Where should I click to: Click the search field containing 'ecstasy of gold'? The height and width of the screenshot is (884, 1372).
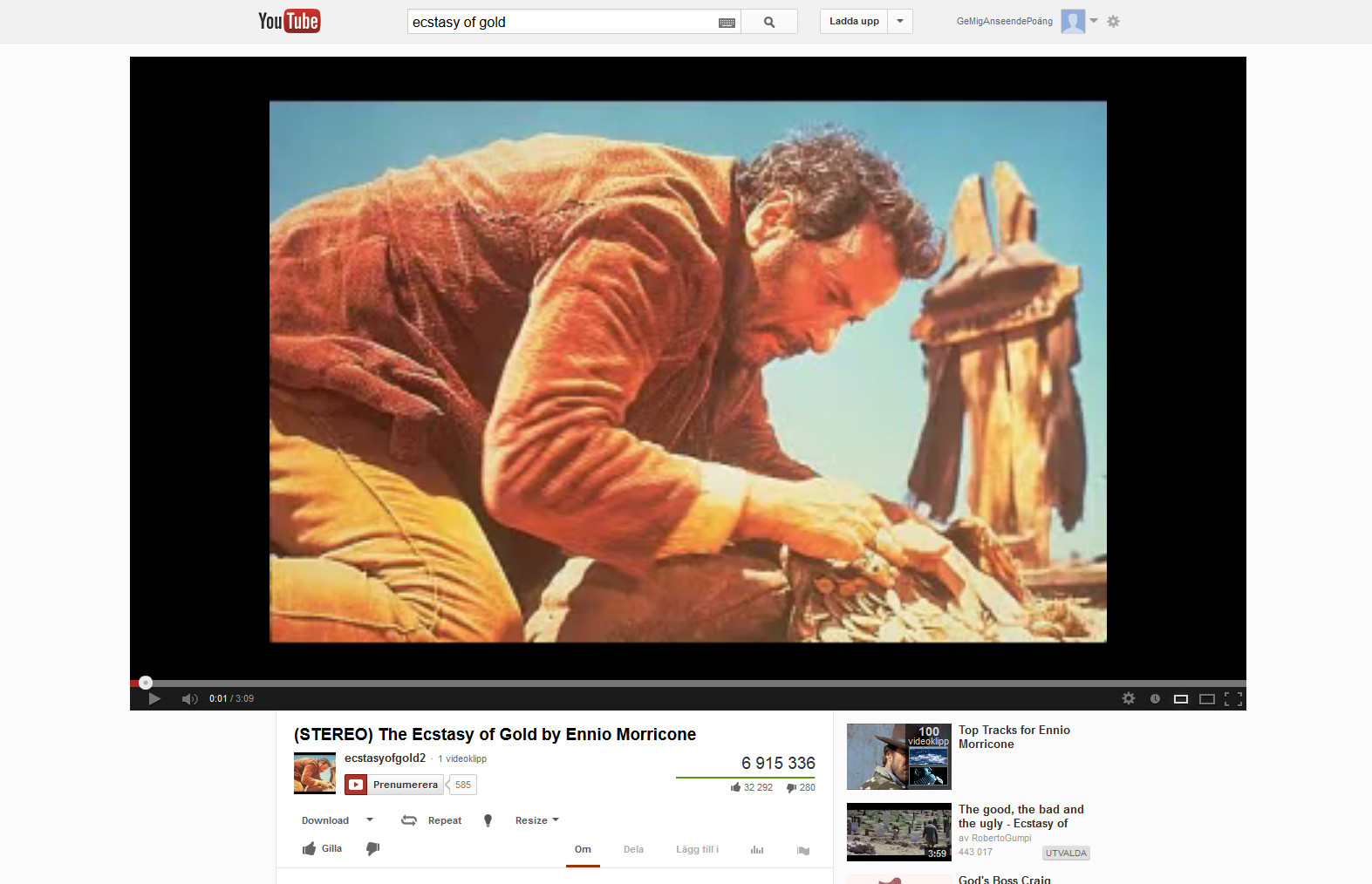coord(563,22)
